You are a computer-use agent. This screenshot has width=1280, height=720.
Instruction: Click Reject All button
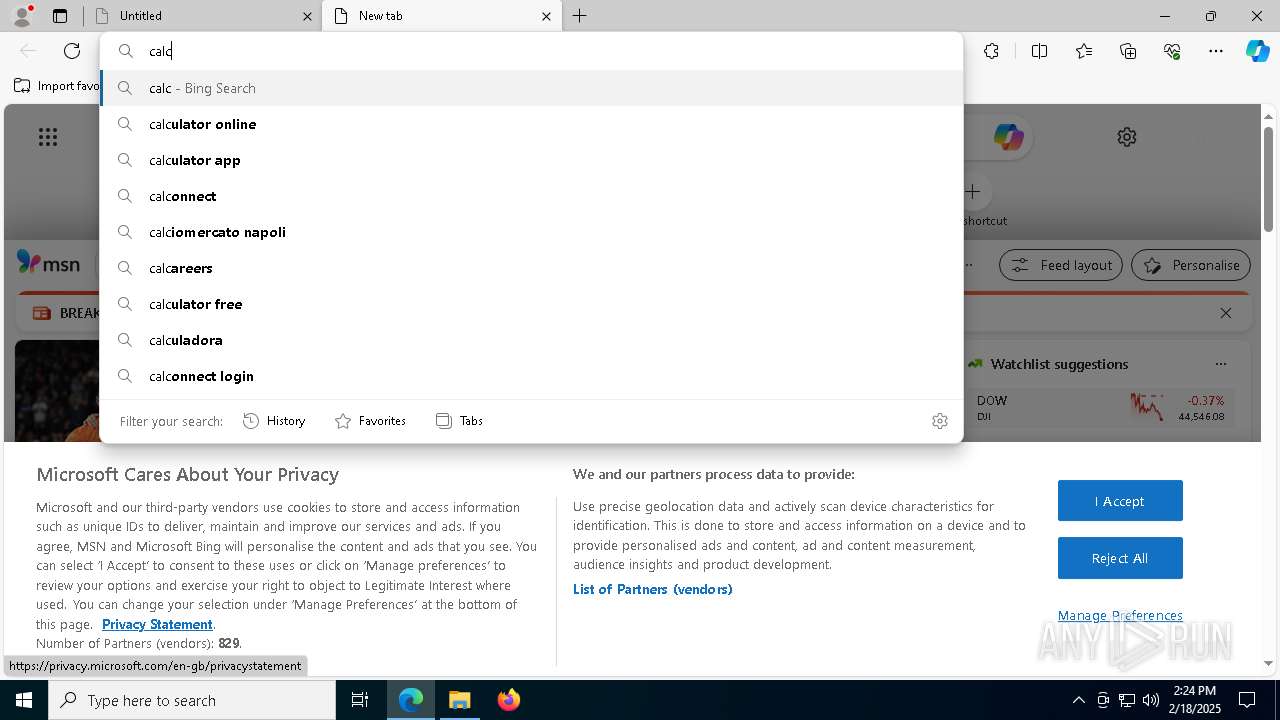(x=1120, y=558)
